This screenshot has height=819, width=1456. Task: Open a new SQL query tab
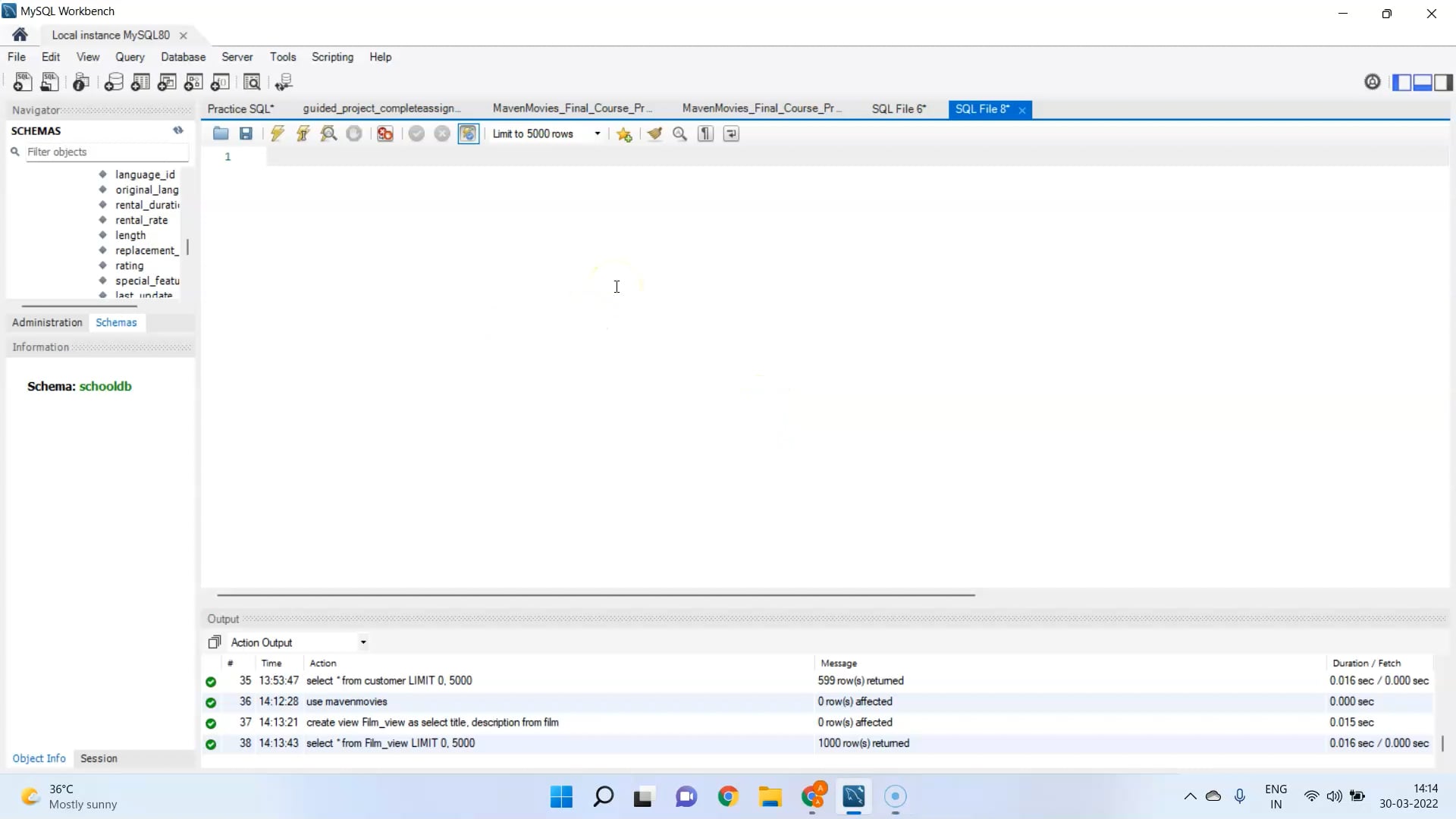[x=23, y=82]
